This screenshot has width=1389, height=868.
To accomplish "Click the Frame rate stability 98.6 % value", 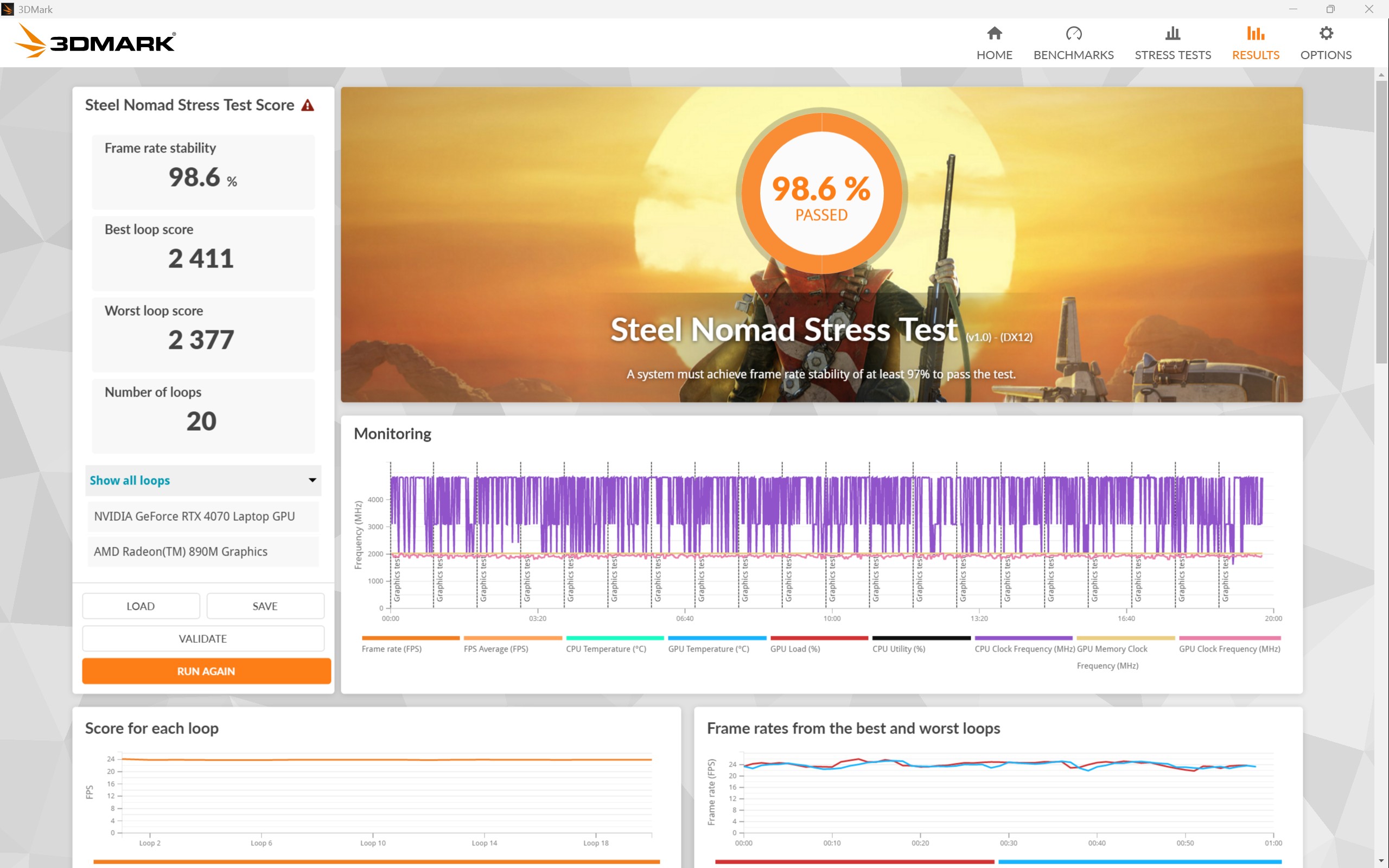I will tap(202, 177).
